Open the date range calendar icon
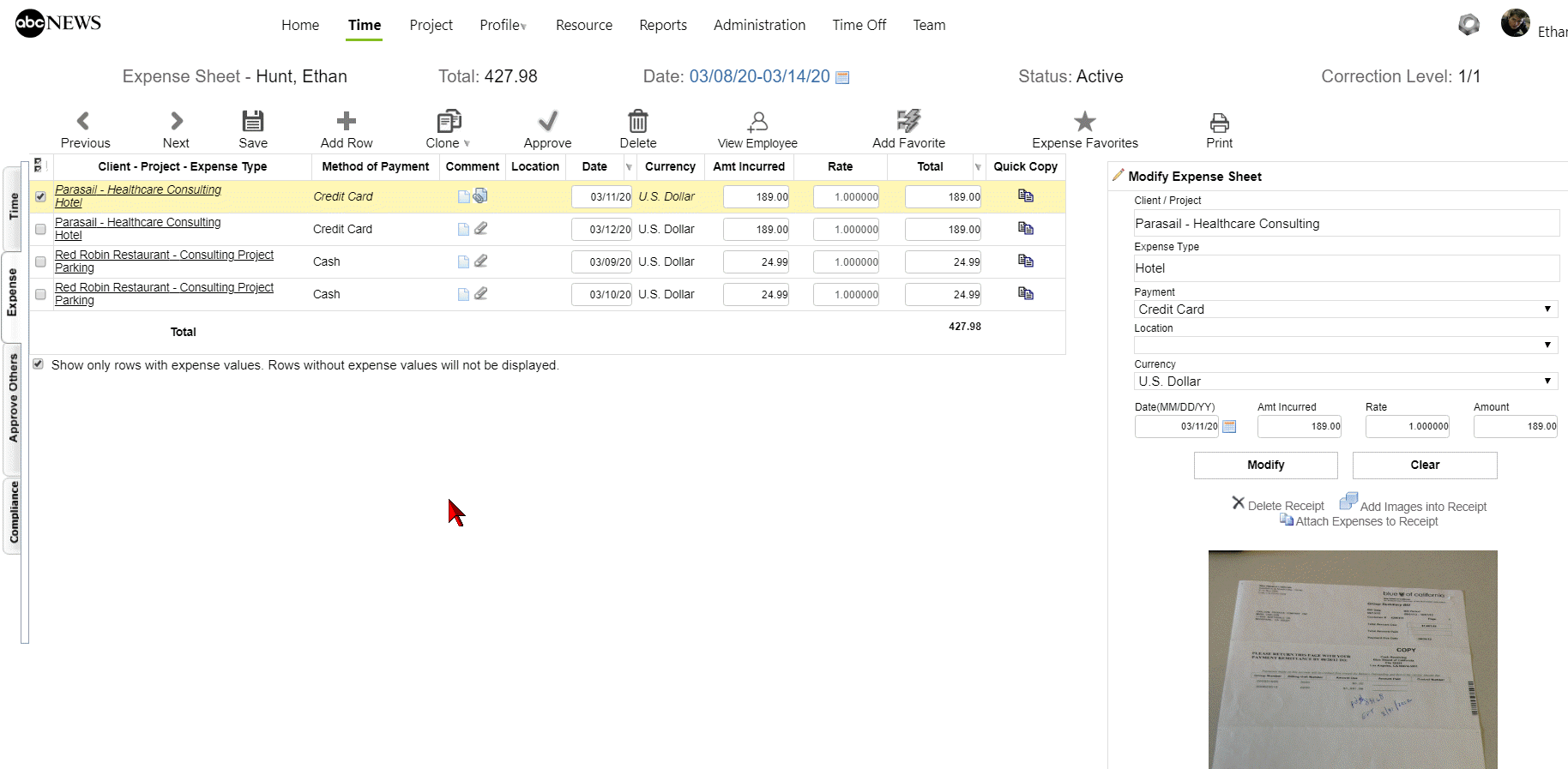Viewport: 1568px width, 769px height. [x=842, y=77]
